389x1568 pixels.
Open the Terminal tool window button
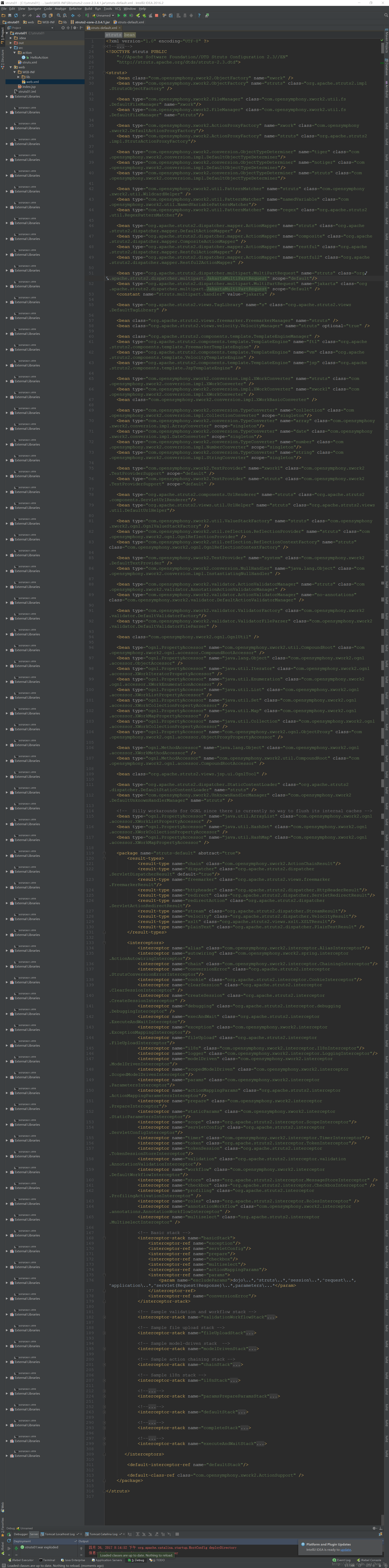(x=47, y=1560)
